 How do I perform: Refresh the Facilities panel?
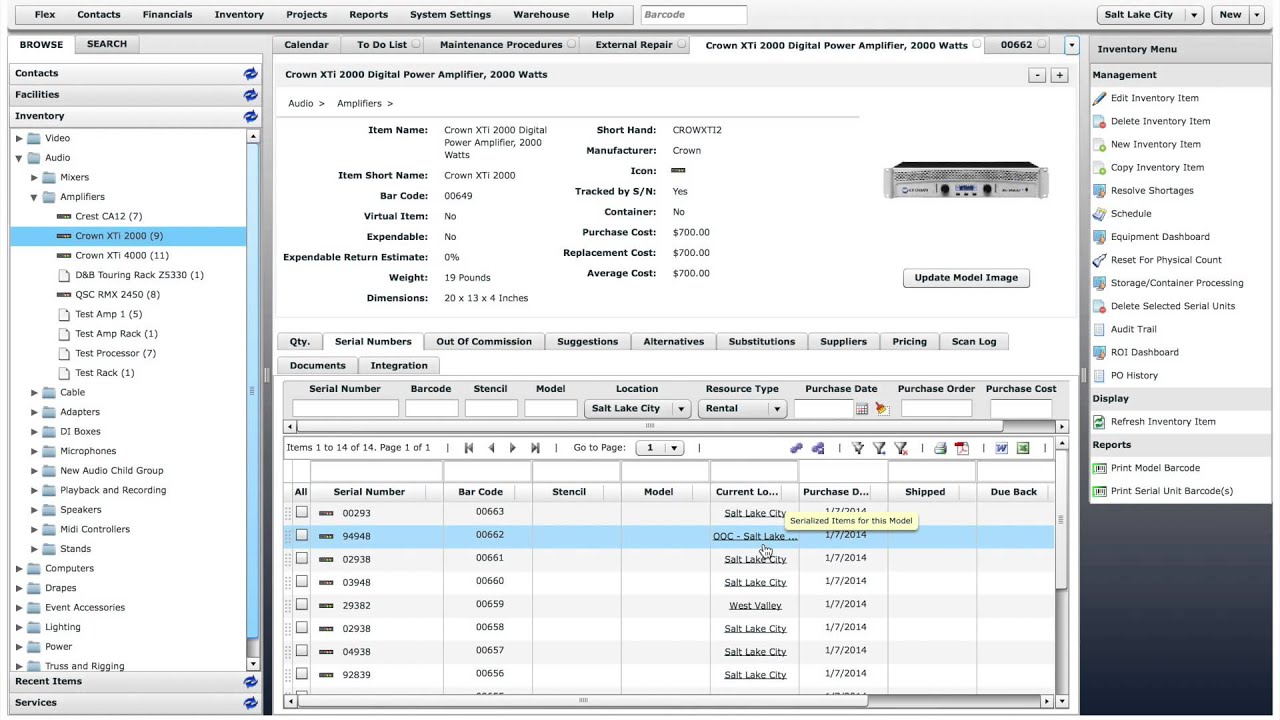[250, 95]
